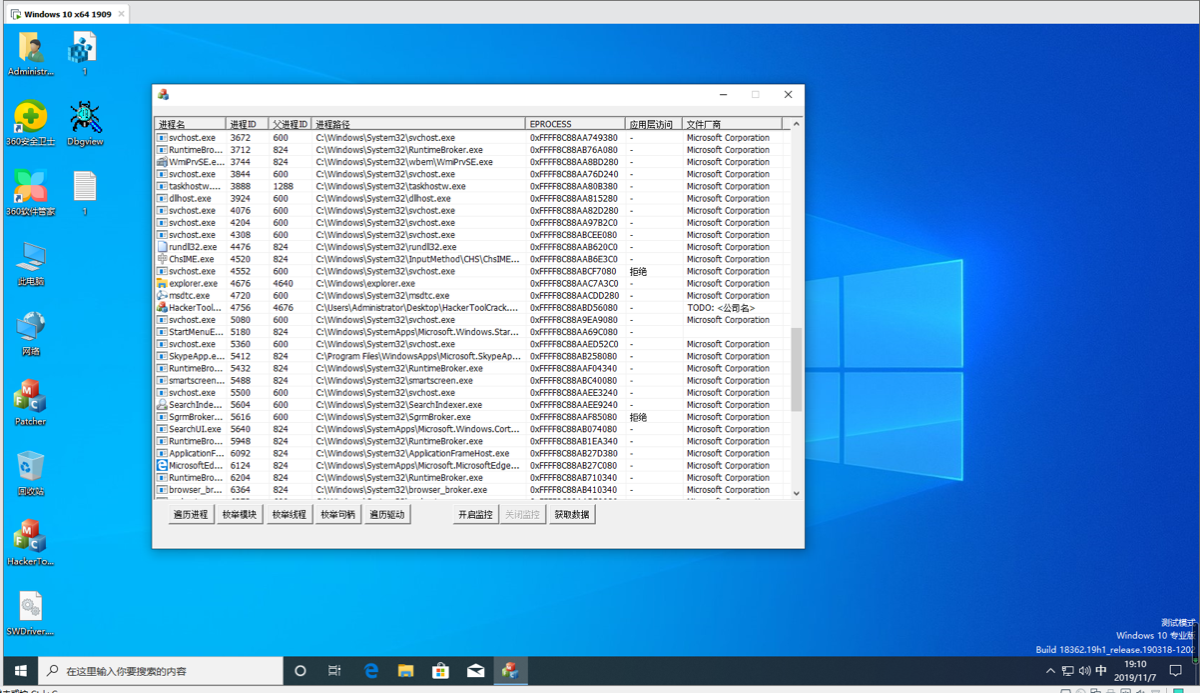Select the WmiPrvSE process row
Image resolution: width=1200 pixels, height=693 pixels.
click(472, 162)
